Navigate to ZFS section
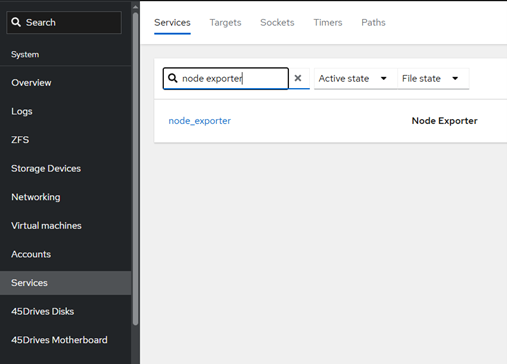 20,140
